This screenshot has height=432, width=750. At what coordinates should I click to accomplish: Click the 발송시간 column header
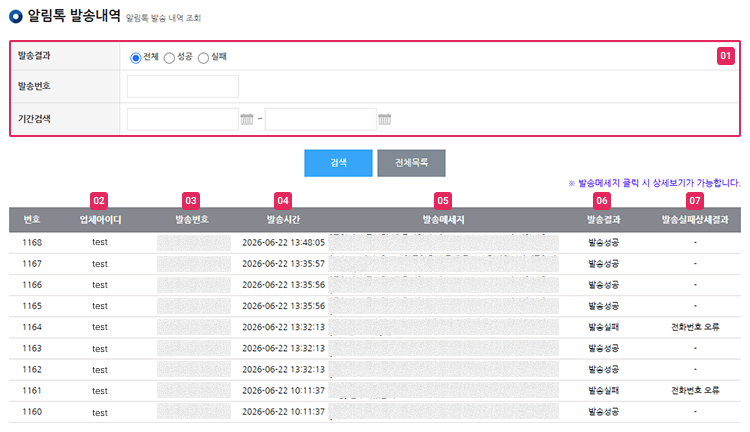(x=283, y=220)
